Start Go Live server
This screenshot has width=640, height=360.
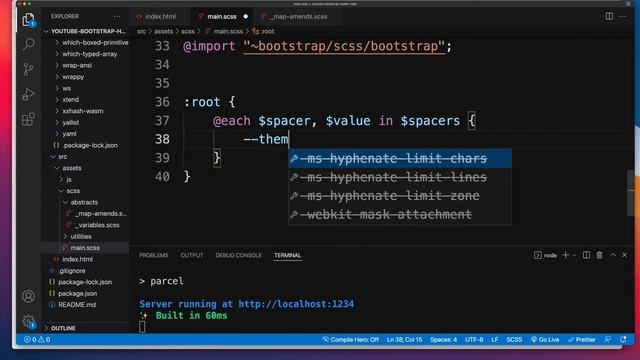[545, 339]
